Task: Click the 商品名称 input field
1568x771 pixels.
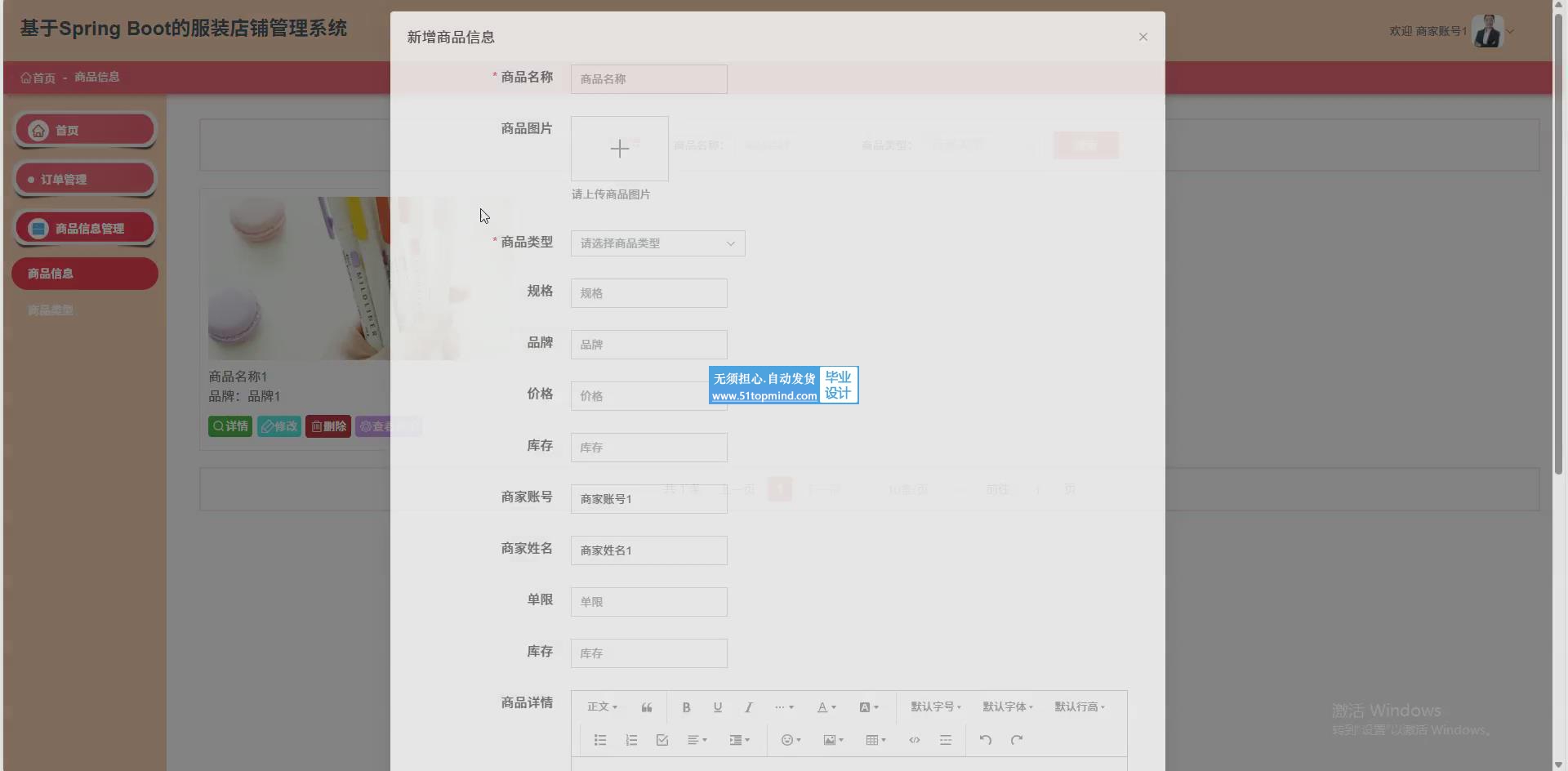Action: pyautogui.click(x=648, y=79)
